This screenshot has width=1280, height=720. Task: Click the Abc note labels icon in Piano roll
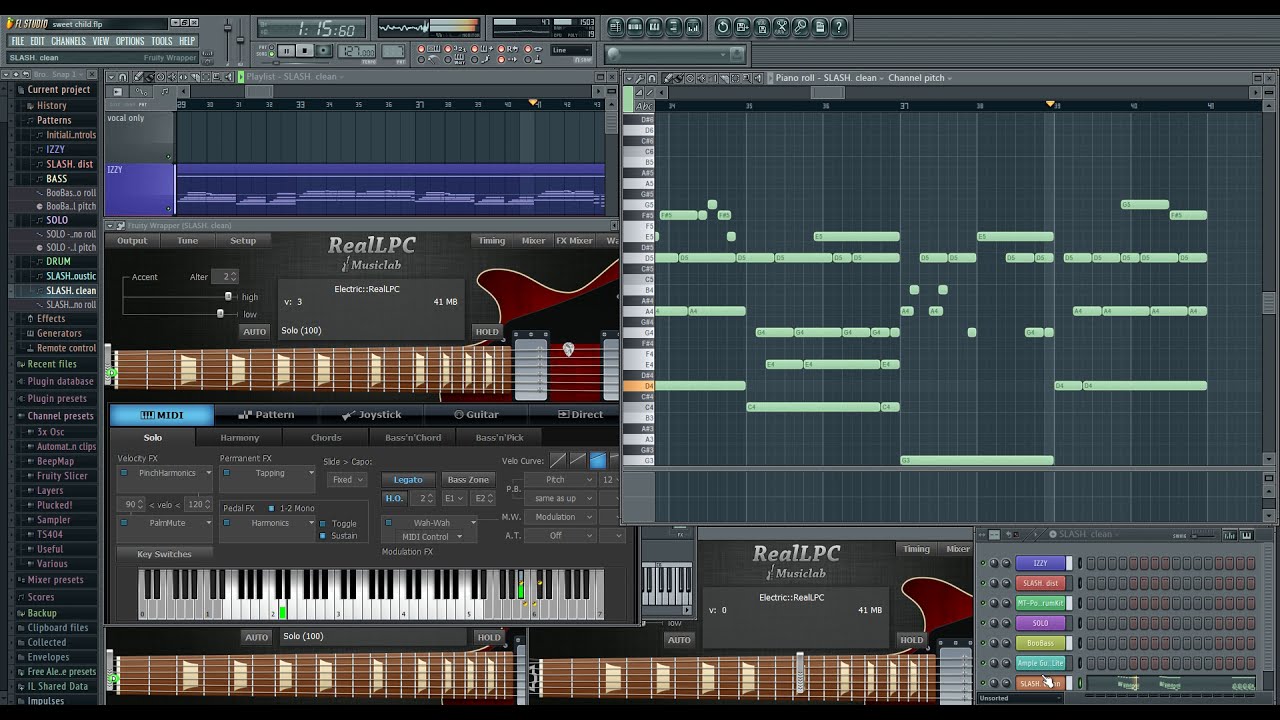tap(644, 106)
